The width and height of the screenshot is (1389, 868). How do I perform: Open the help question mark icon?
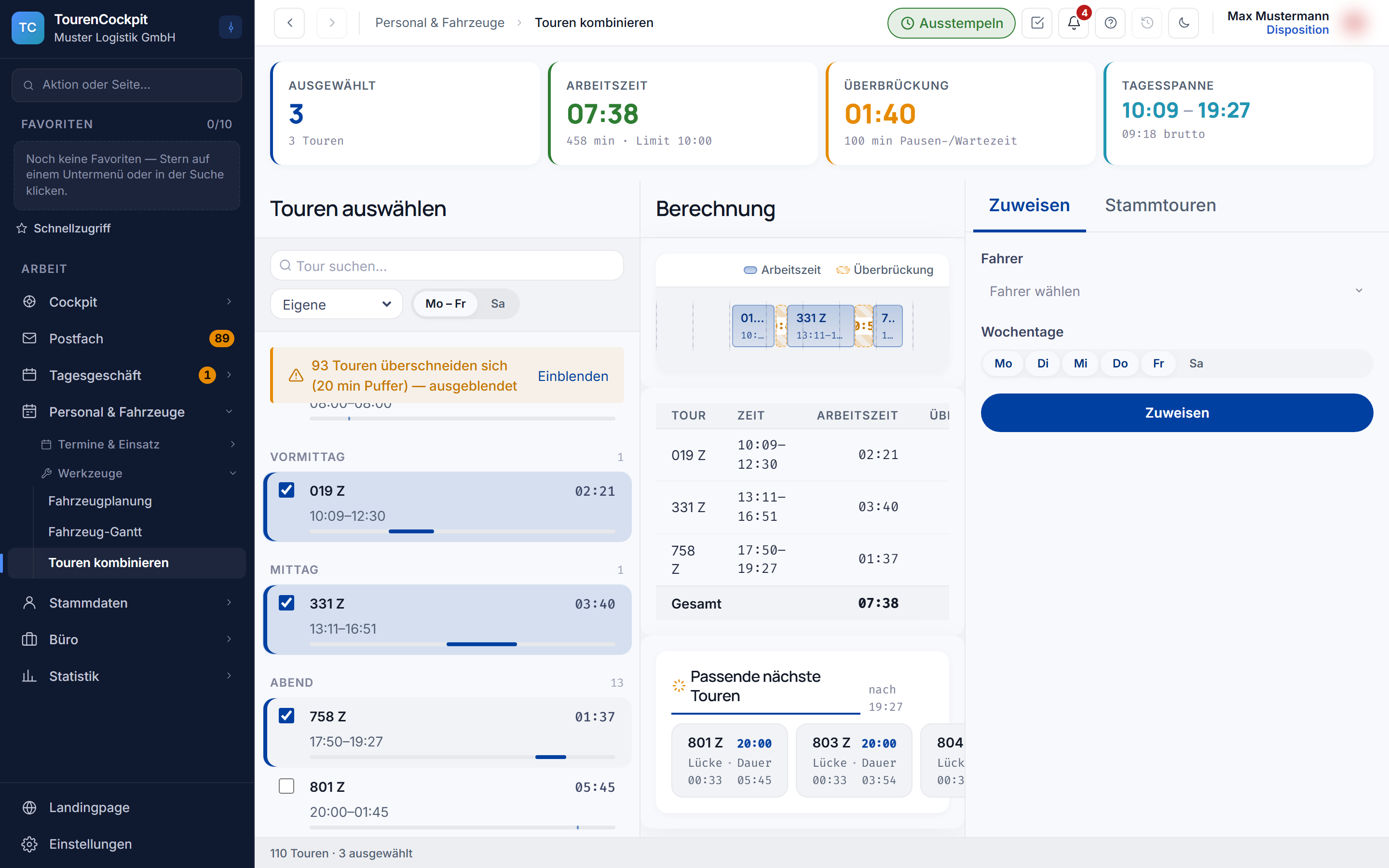pyautogui.click(x=1110, y=23)
